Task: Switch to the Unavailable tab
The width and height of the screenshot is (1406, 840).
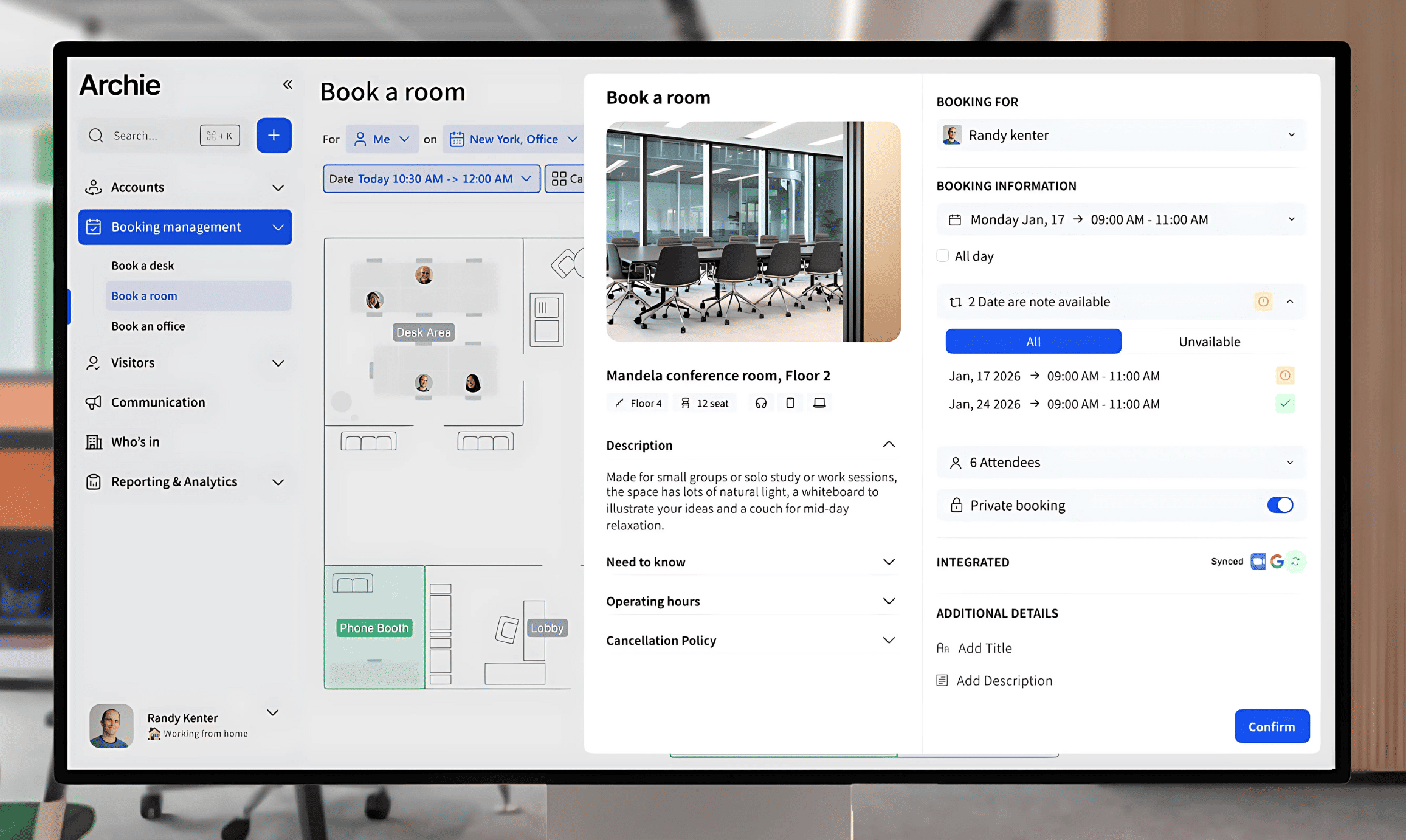Action: [x=1208, y=342]
